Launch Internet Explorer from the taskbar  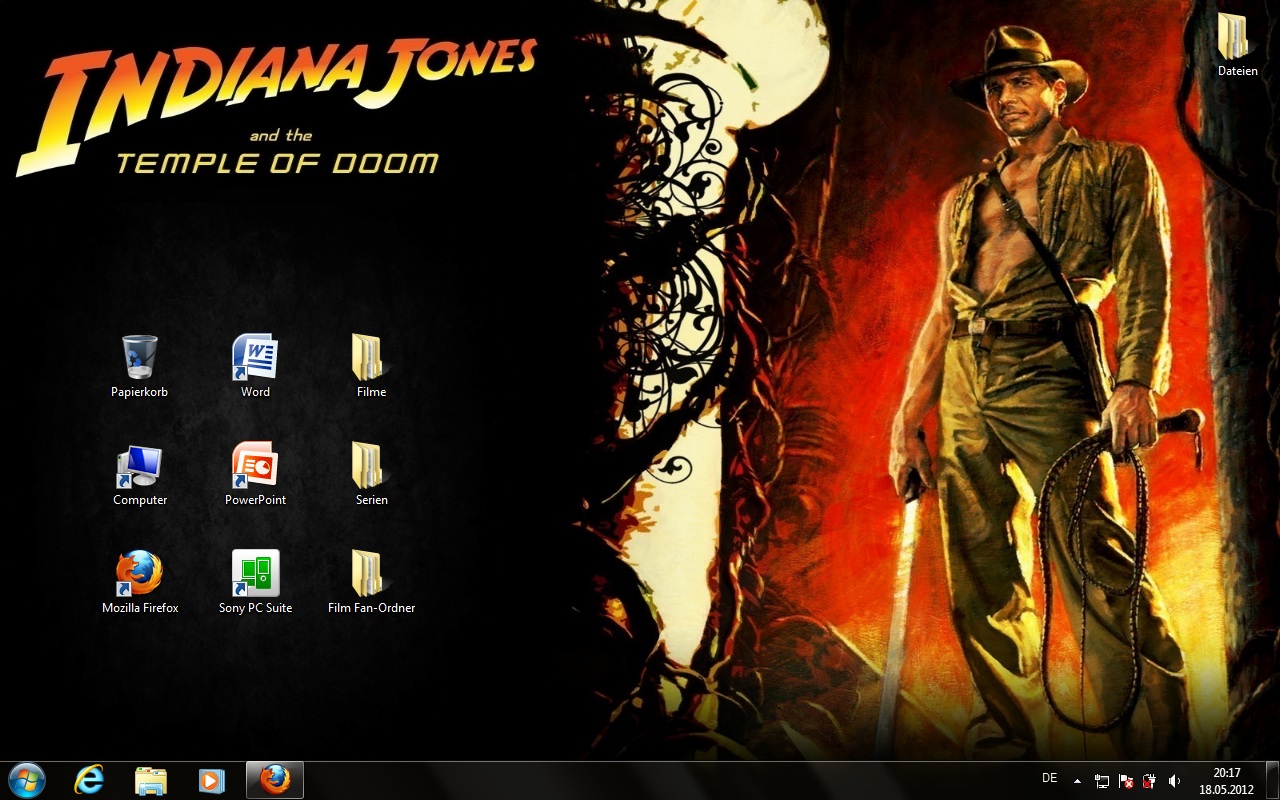pos(89,780)
